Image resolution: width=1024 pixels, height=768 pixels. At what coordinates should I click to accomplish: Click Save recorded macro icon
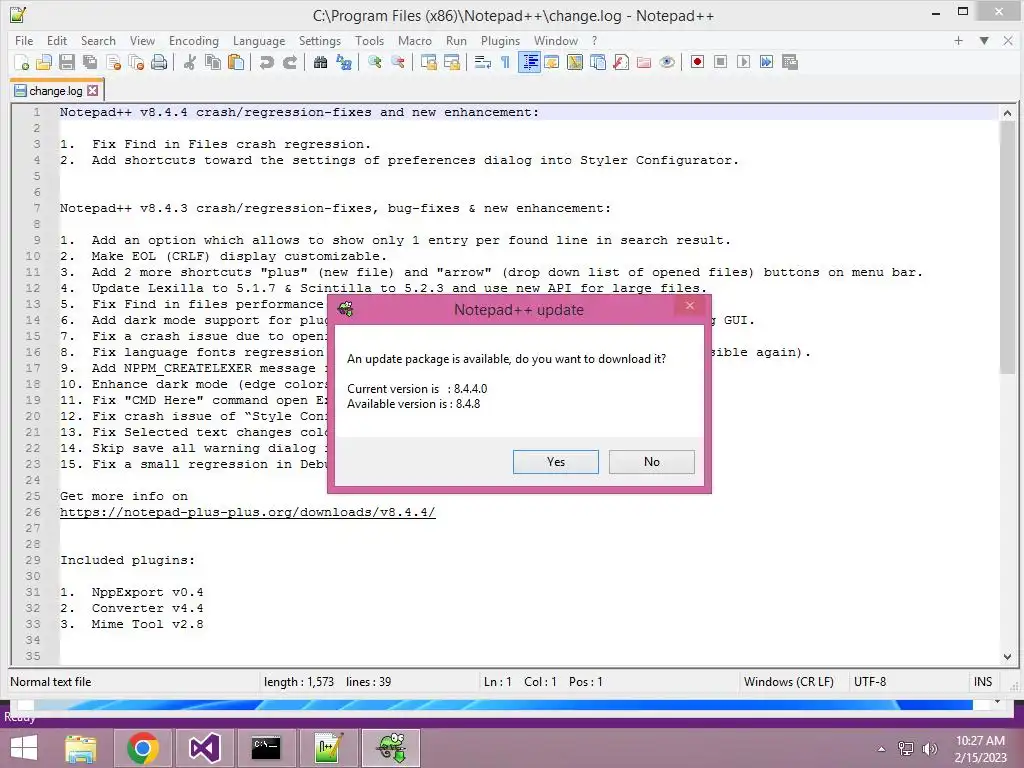click(790, 63)
